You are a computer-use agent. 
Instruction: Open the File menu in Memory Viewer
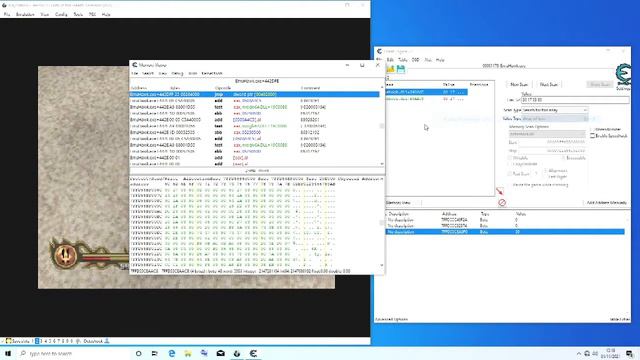[x=135, y=73]
